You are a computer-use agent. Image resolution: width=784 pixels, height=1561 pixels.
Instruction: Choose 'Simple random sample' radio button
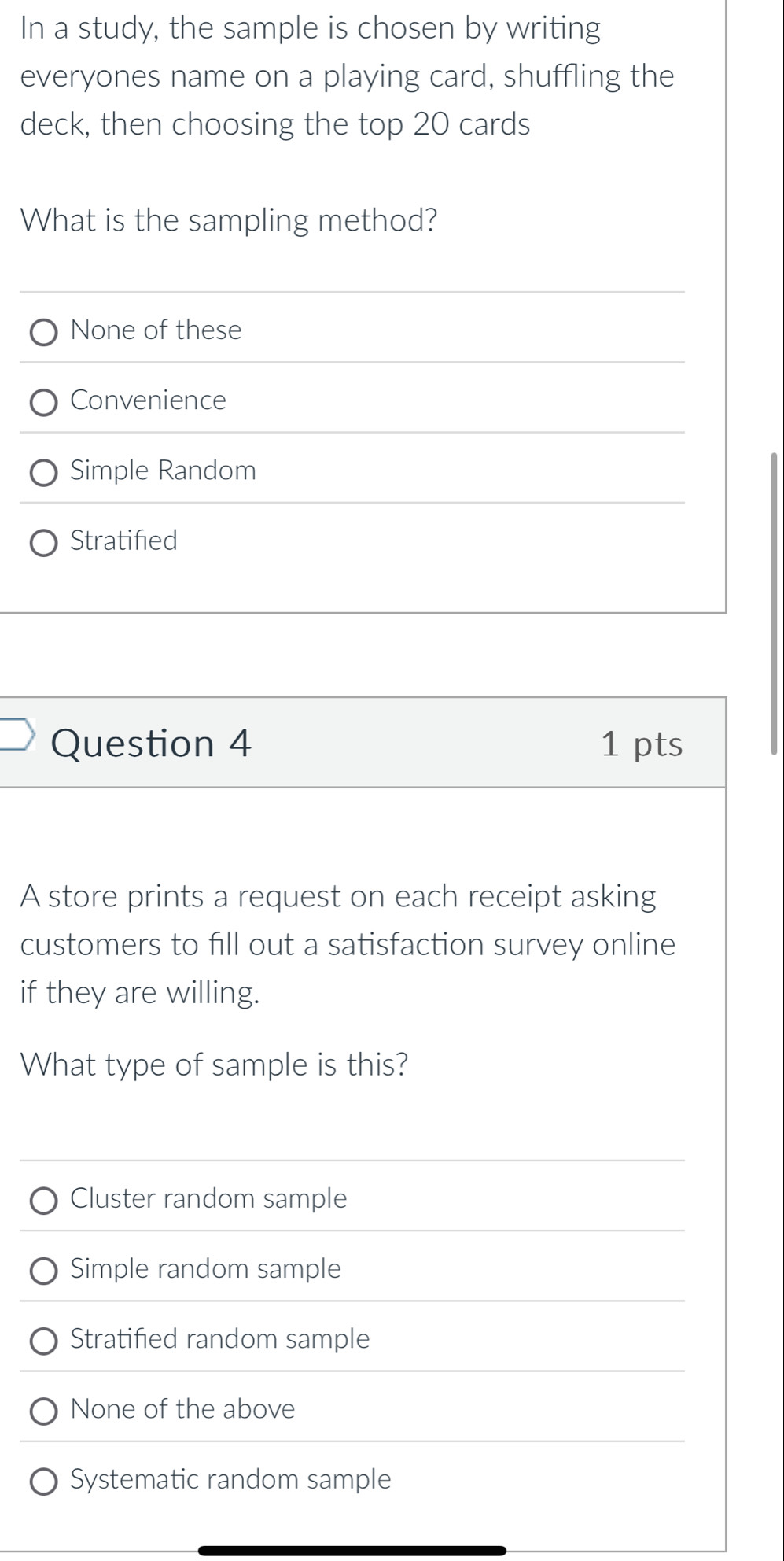click(44, 1271)
